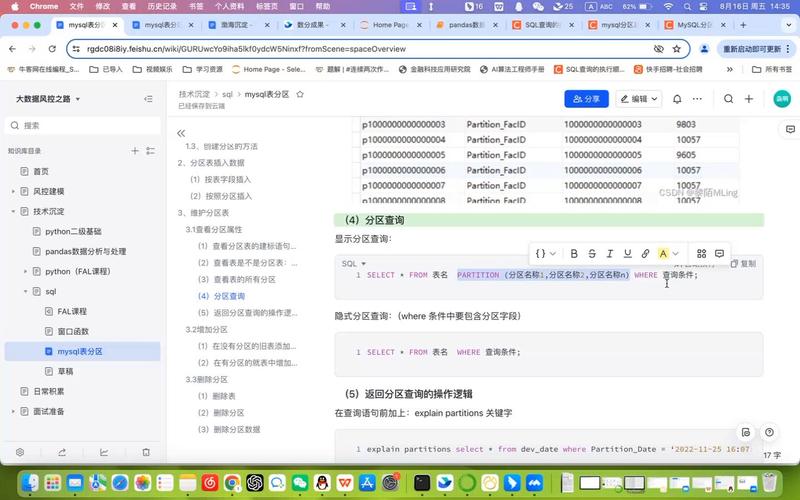Image resolution: width=800 pixels, height=500 pixels.
Task: Open the highlight color dropdown arrow
Action: point(676,254)
